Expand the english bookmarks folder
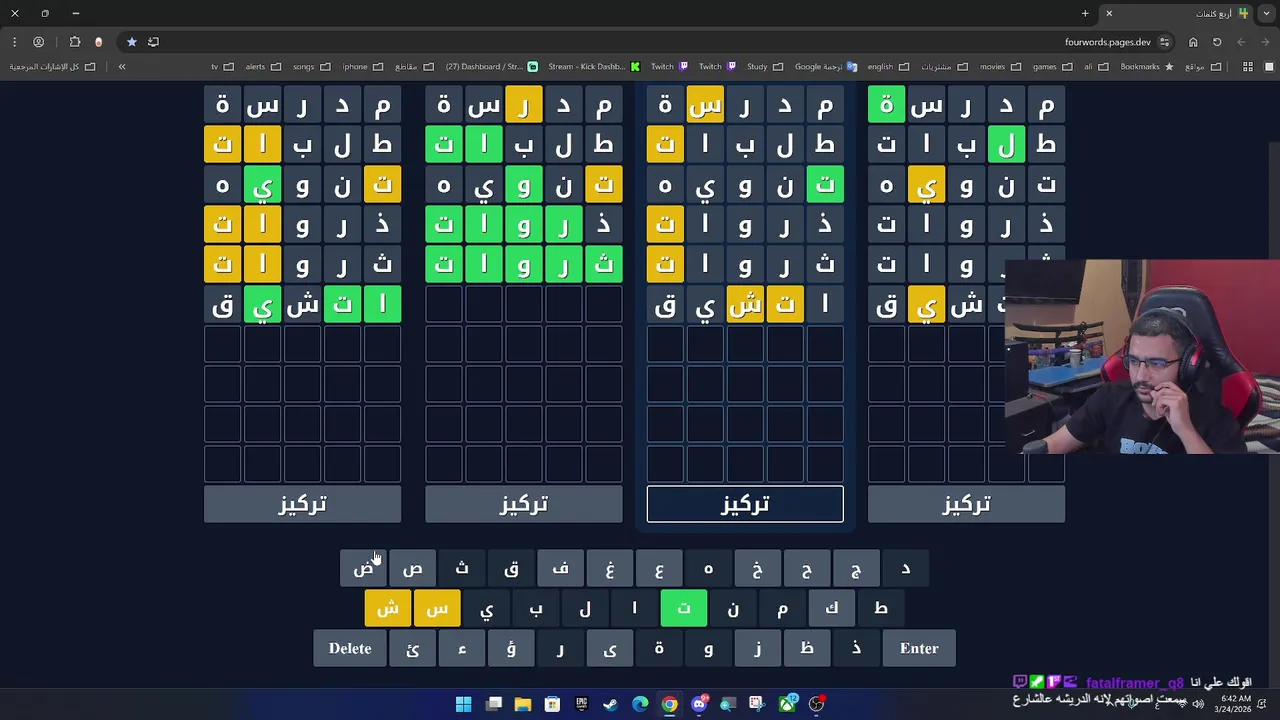 pyautogui.click(x=888, y=67)
